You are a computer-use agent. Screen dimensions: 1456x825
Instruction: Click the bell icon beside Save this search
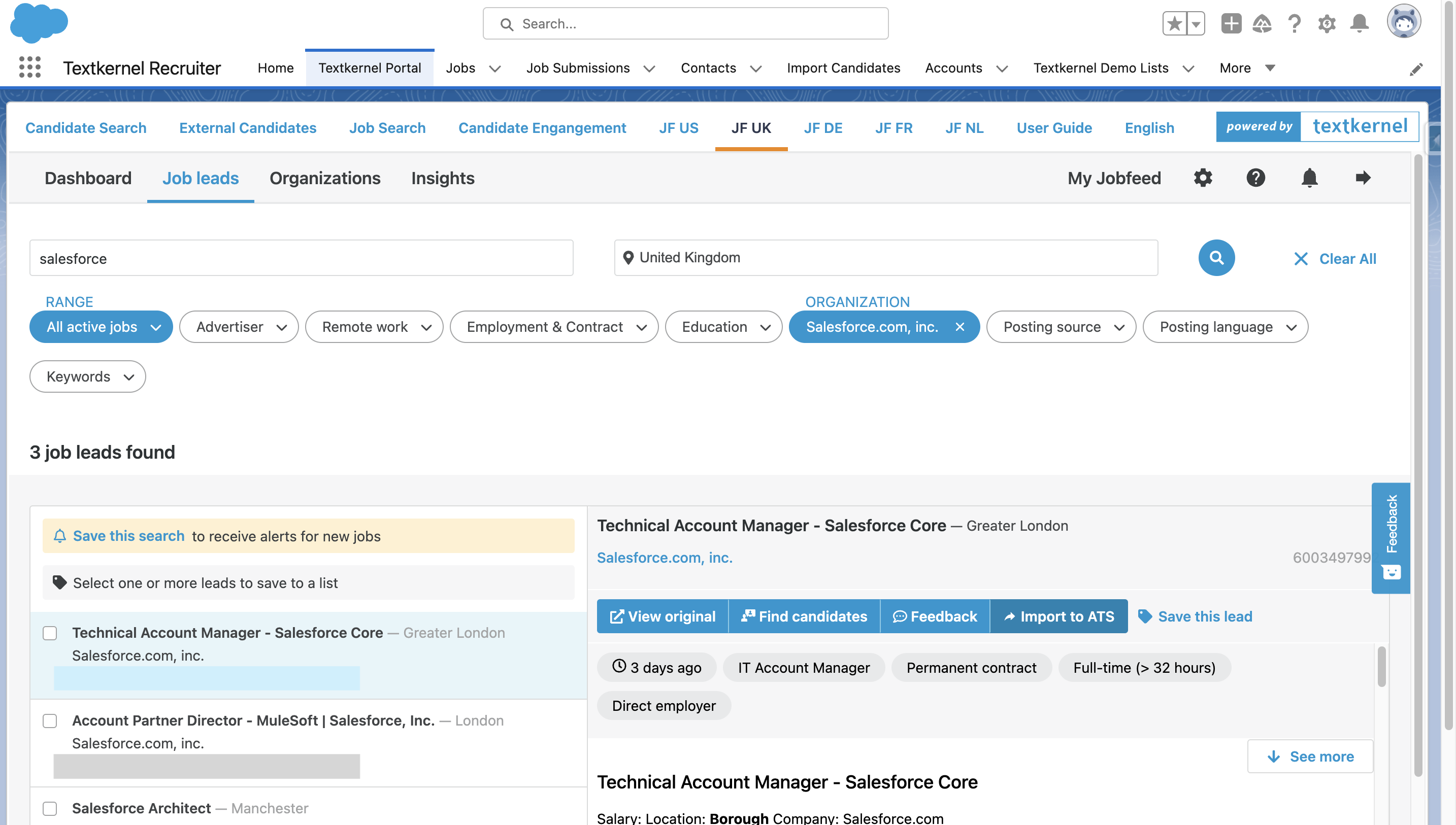60,536
